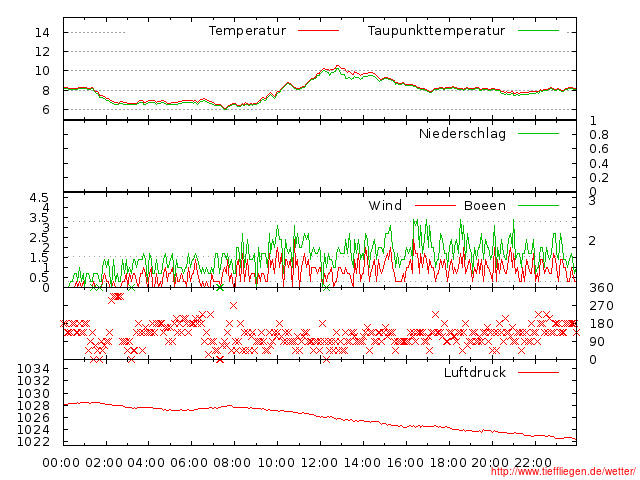Click the 1034 pressure axis value
The image size is (640, 480).
click(x=33, y=369)
